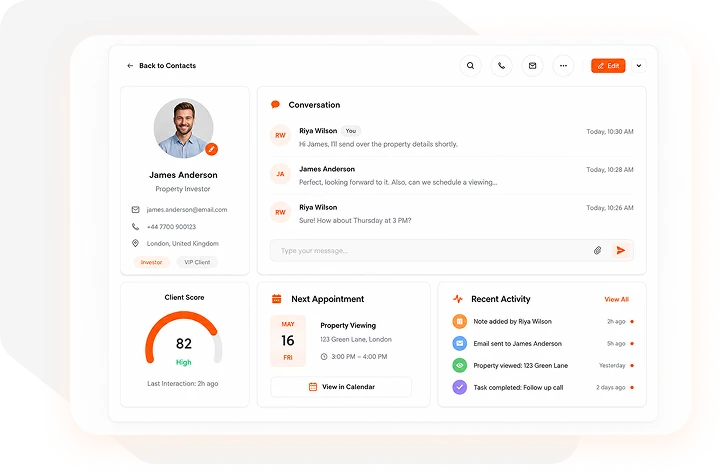Click the location pin beside London, United Kingdom
Viewport: 722px width, 474px height.
pos(135,243)
